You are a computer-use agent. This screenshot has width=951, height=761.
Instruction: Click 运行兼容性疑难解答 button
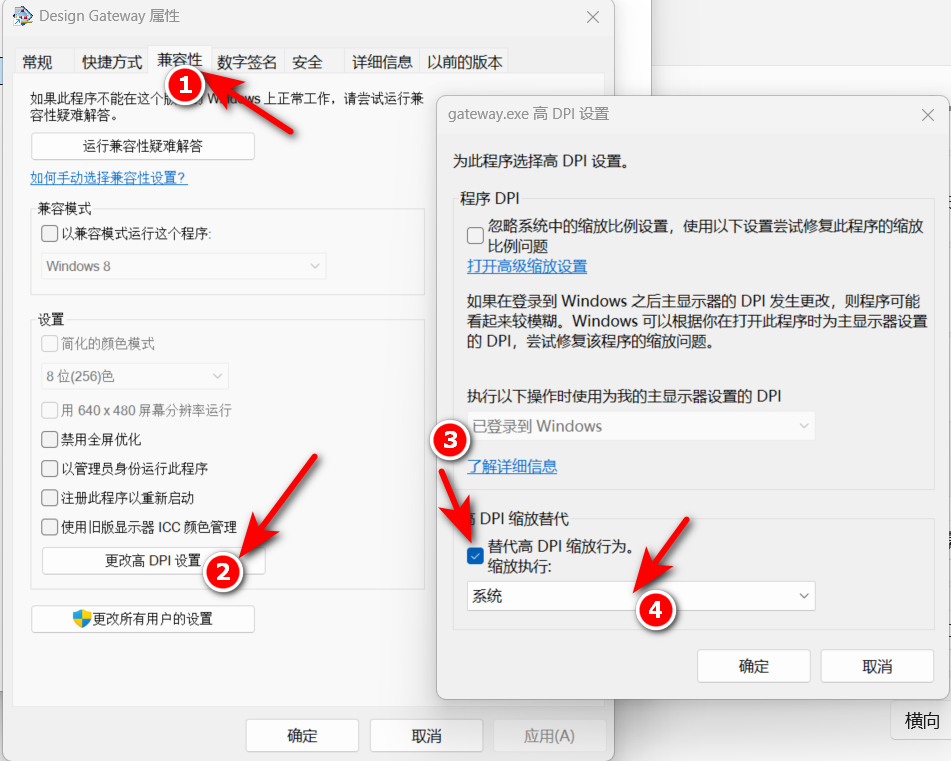click(143, 146)
